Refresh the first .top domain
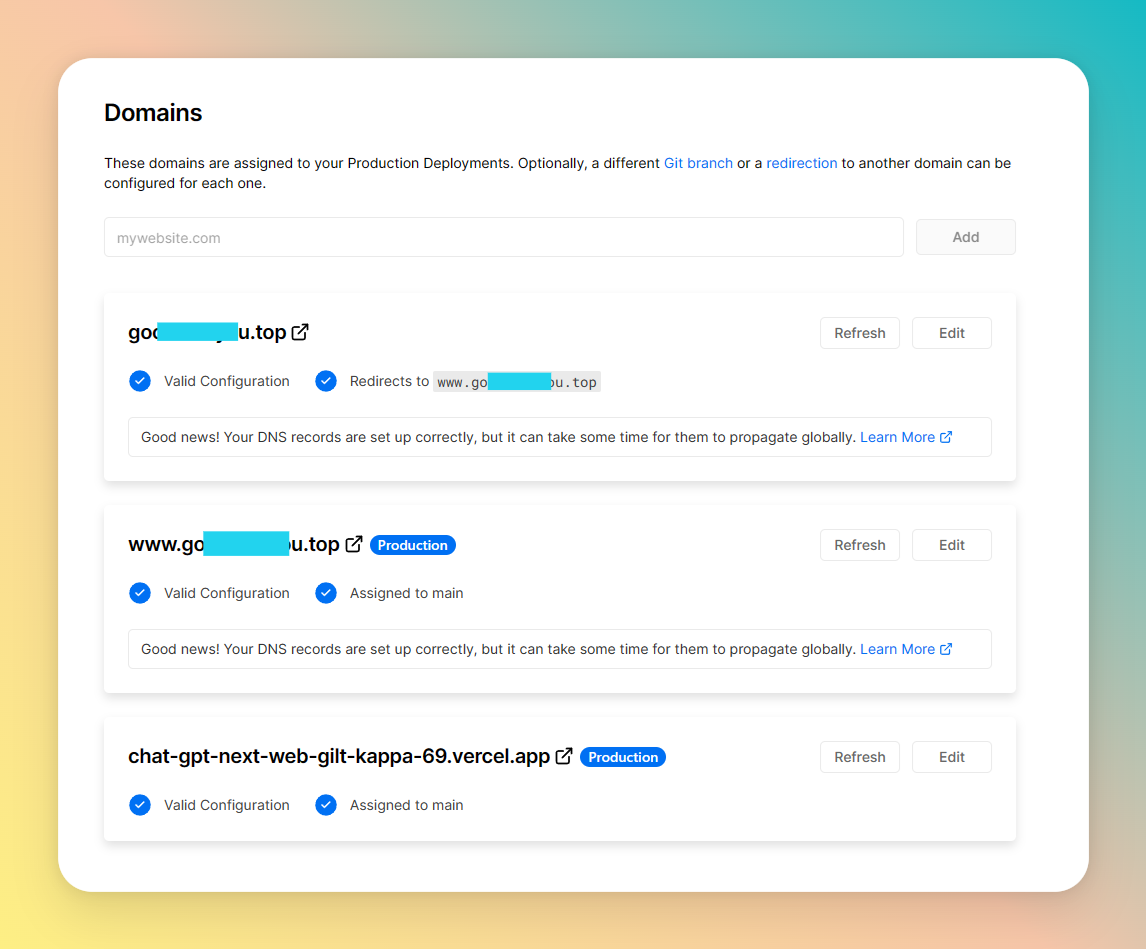1146x949 pixels. click(859, 333)
